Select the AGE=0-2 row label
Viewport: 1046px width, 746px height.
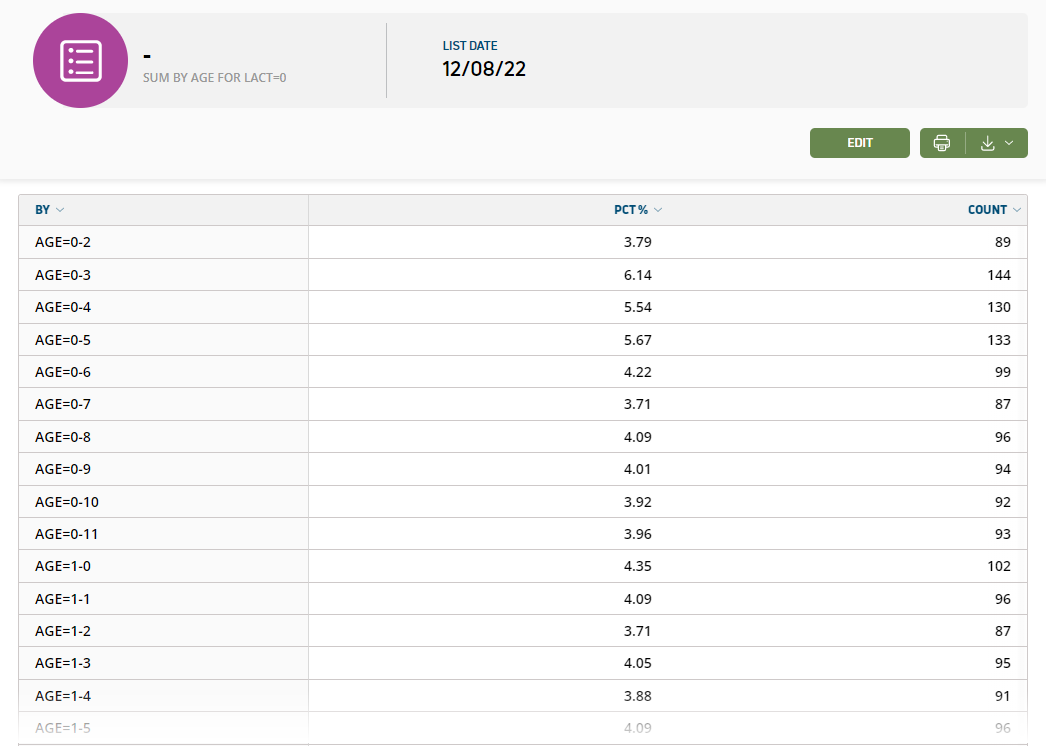[63, 242]
